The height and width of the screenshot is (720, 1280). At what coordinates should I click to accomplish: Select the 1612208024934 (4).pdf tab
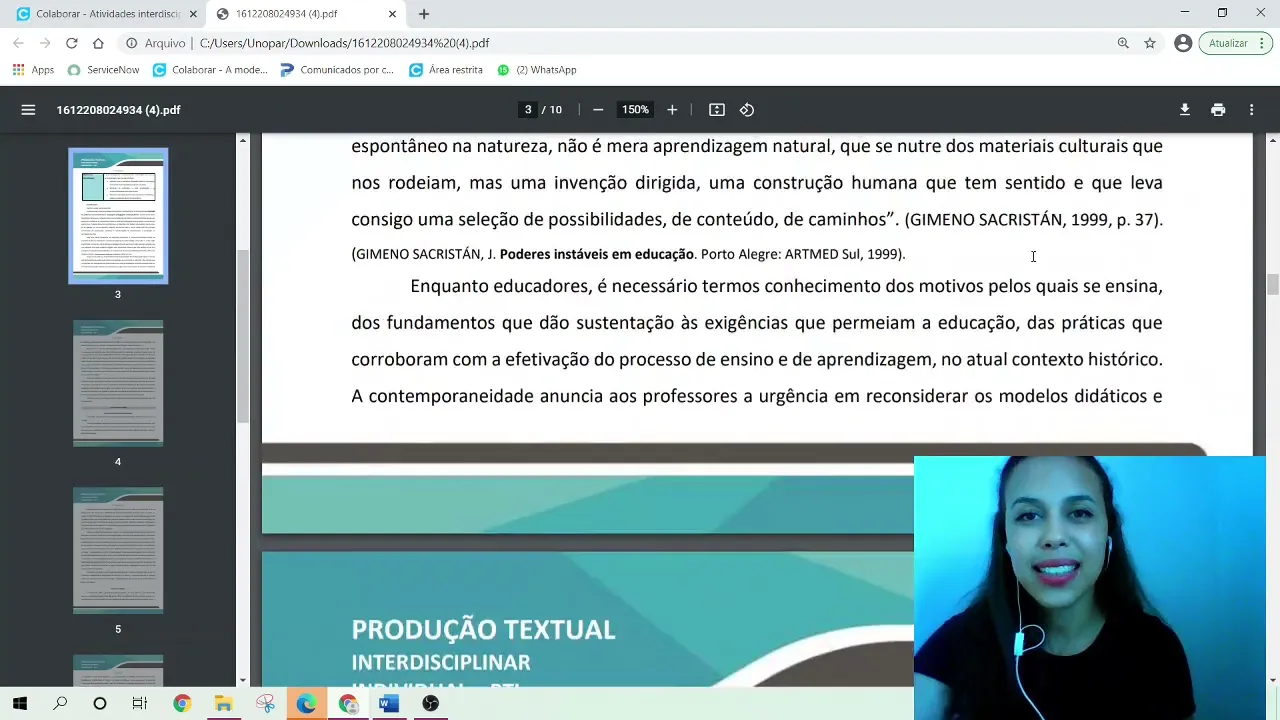306,14
